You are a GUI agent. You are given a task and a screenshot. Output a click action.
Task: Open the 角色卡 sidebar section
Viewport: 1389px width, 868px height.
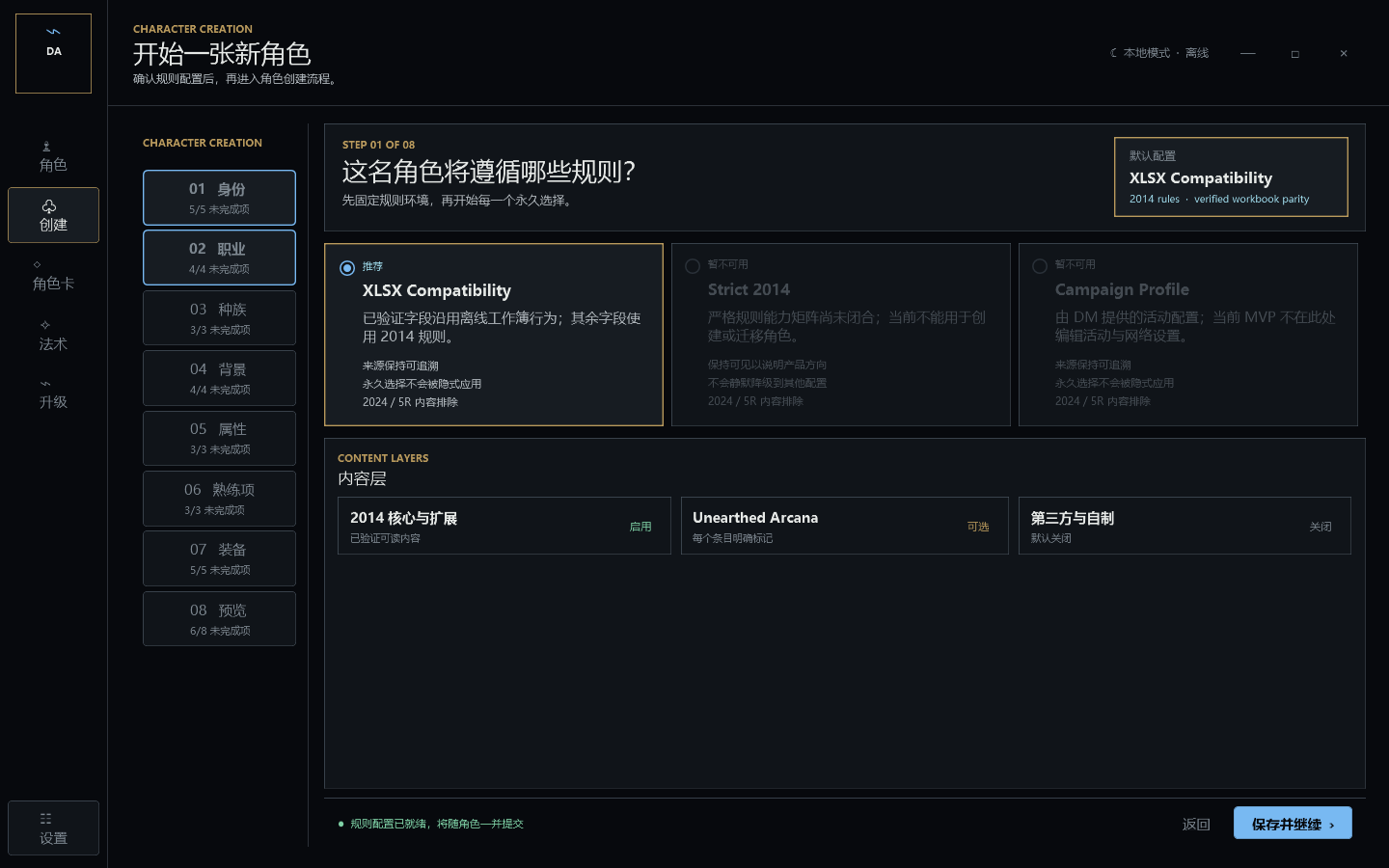pos(53,275)
